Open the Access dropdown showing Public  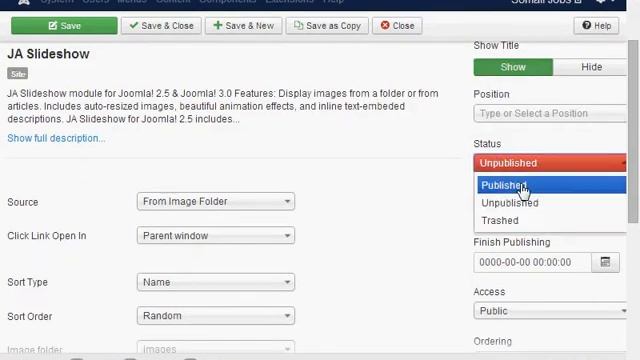pyautogui.click(x=550, y=311)
